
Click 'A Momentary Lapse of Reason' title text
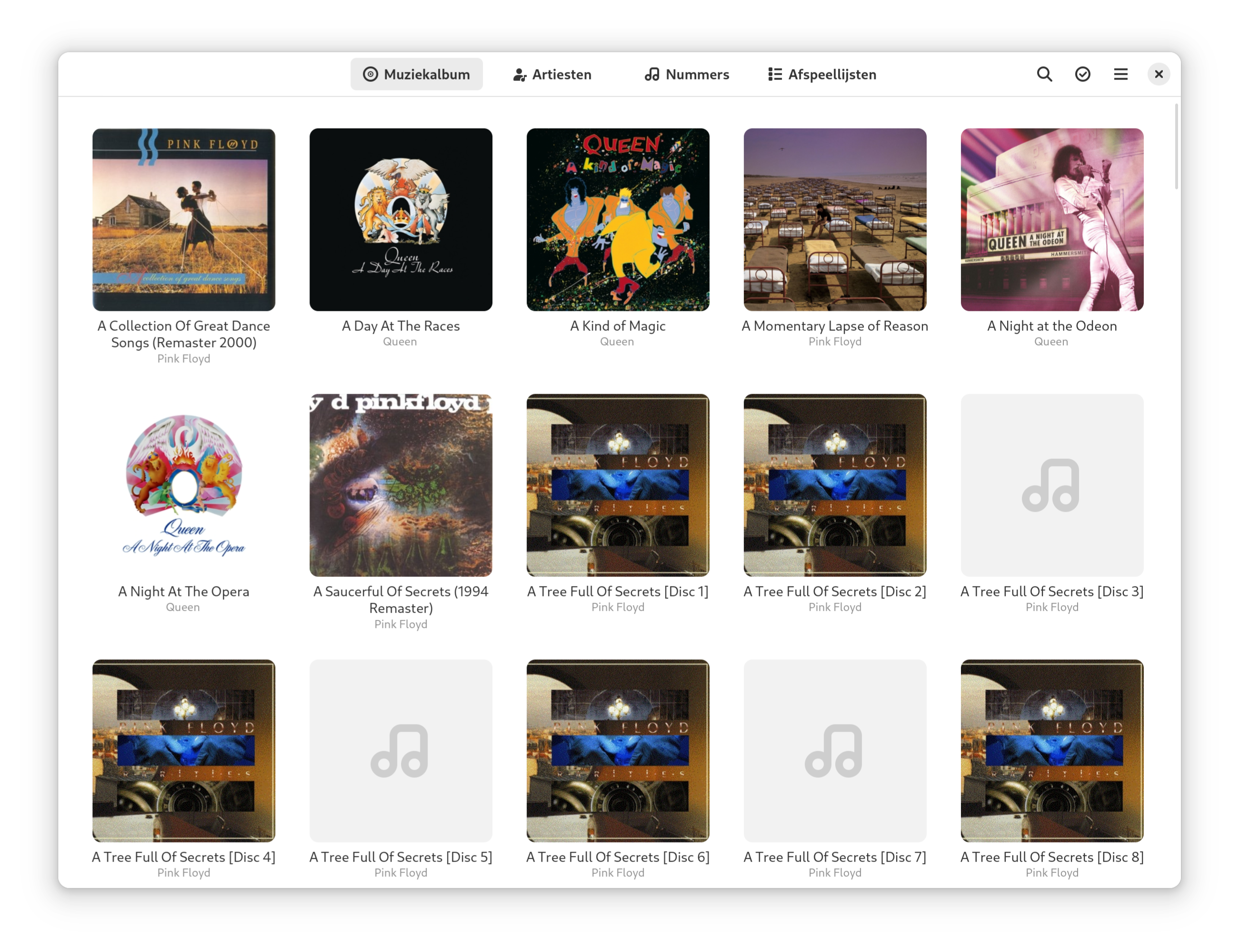834,326
